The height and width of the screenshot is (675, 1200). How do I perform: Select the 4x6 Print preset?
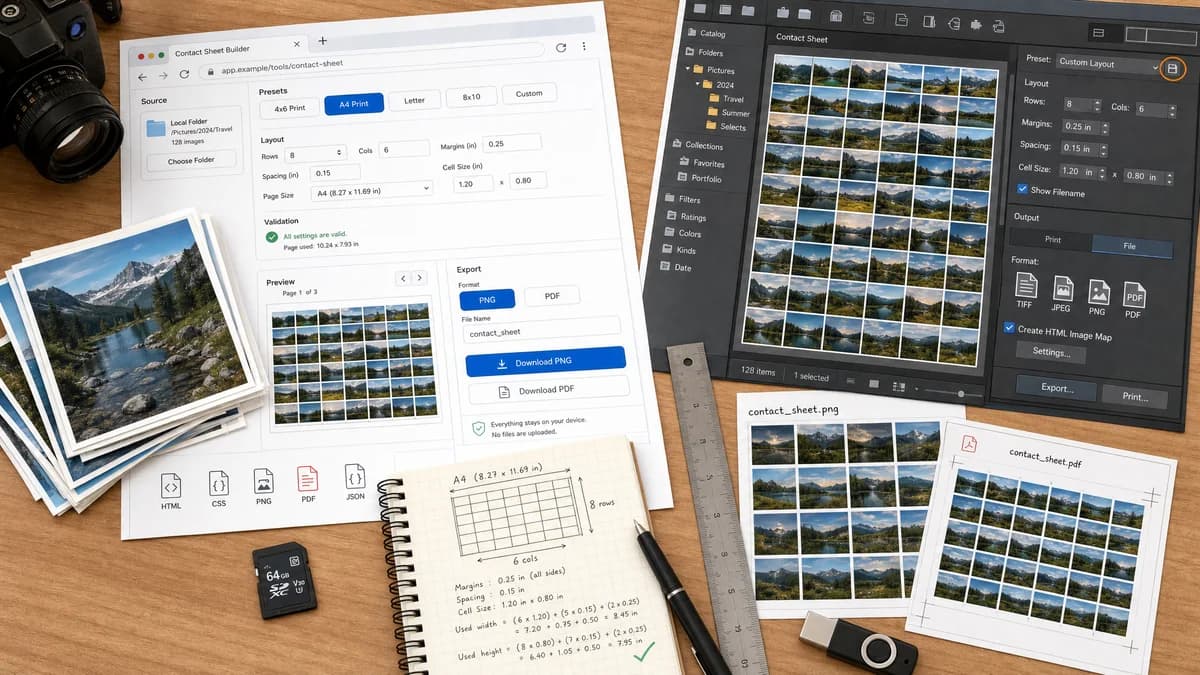pyautogui.click(x=289, y=107)
